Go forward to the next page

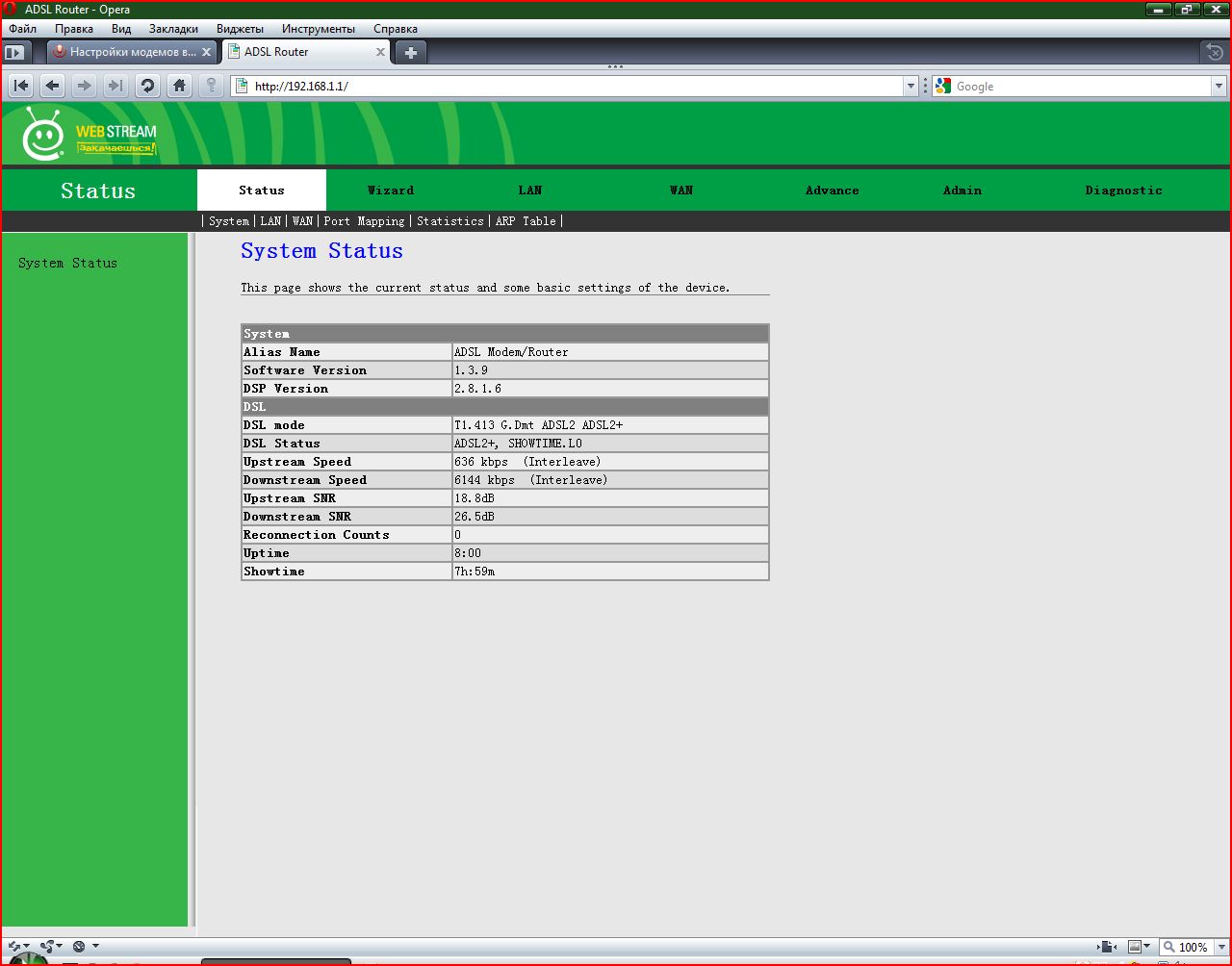pos(85,86)
